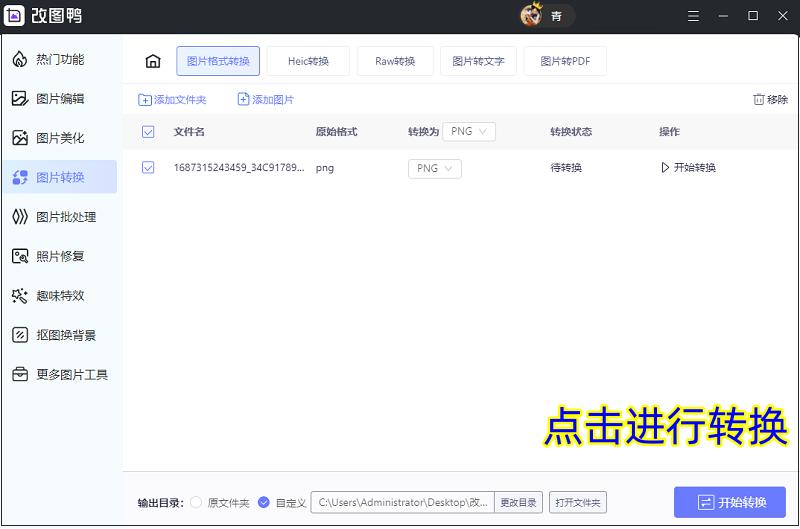Switch to the 图片转PDF tab
Viewport: 800px width, 529px height.
click(x=565, y=61)
